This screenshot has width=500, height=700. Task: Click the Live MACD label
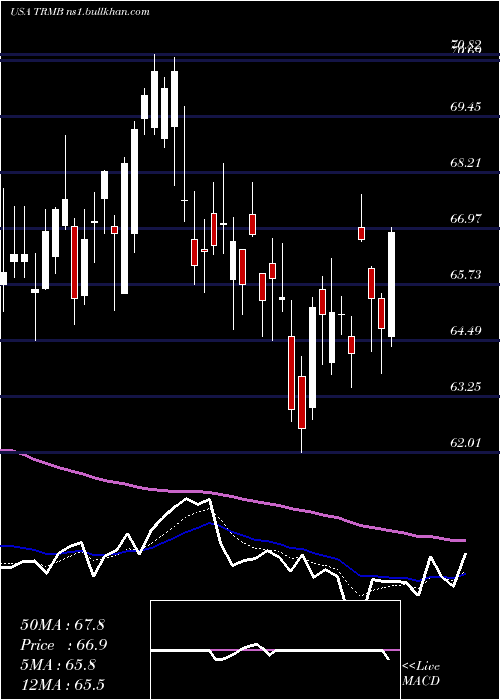421,673
